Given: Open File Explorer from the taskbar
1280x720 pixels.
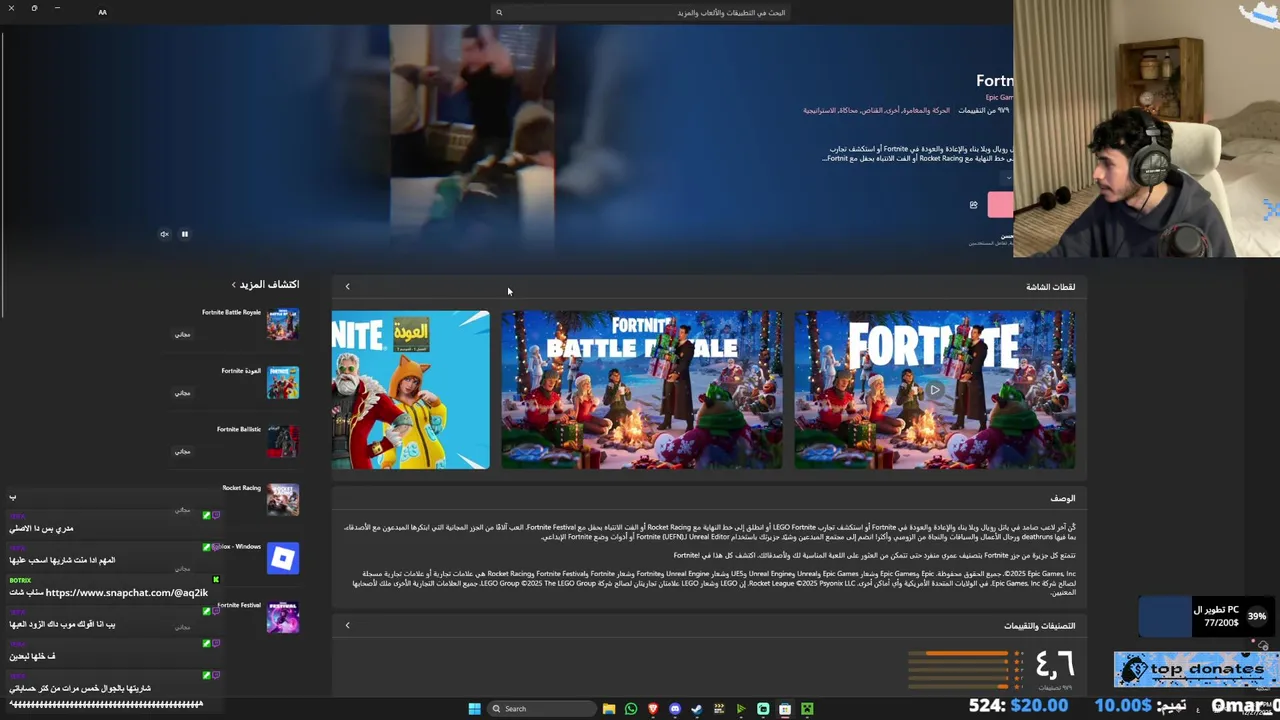Looking at the screenshot, I should 609,709.
